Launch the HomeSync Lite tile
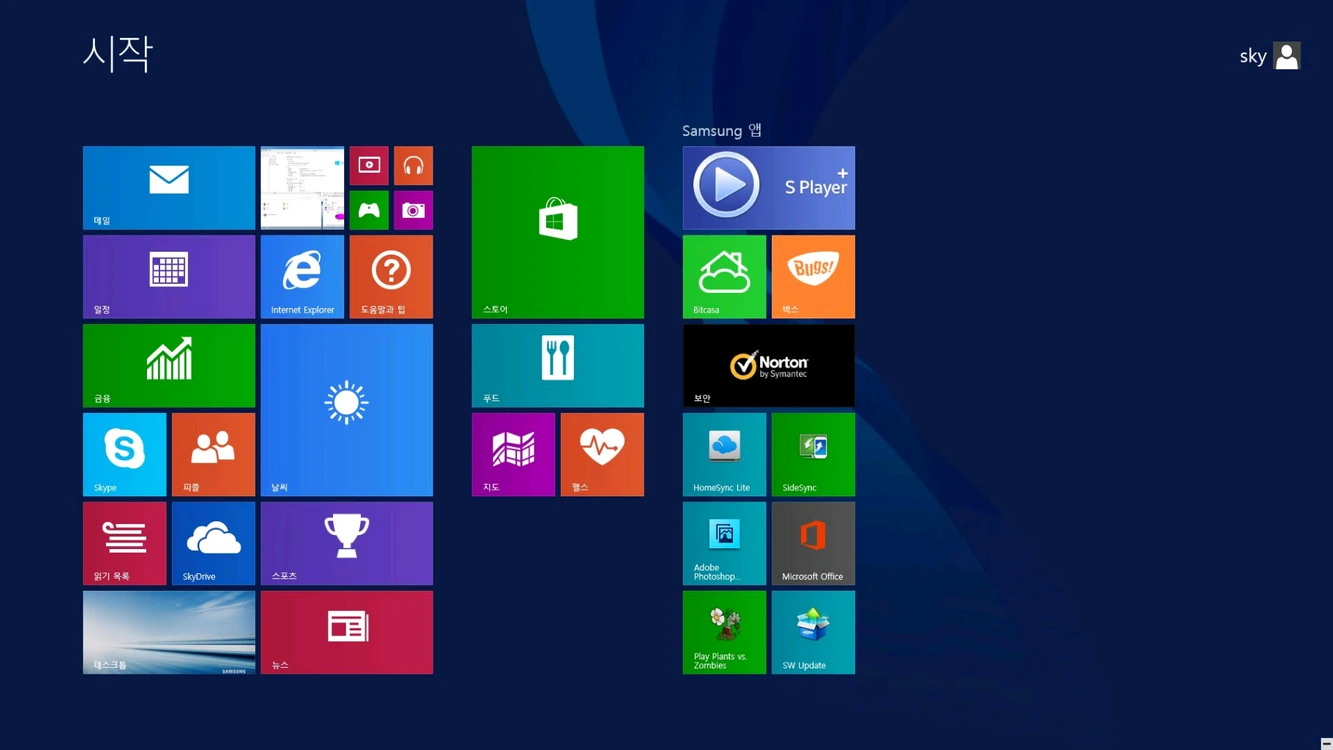The width and height of the screenshot is (1333, 750). (724, 455)
